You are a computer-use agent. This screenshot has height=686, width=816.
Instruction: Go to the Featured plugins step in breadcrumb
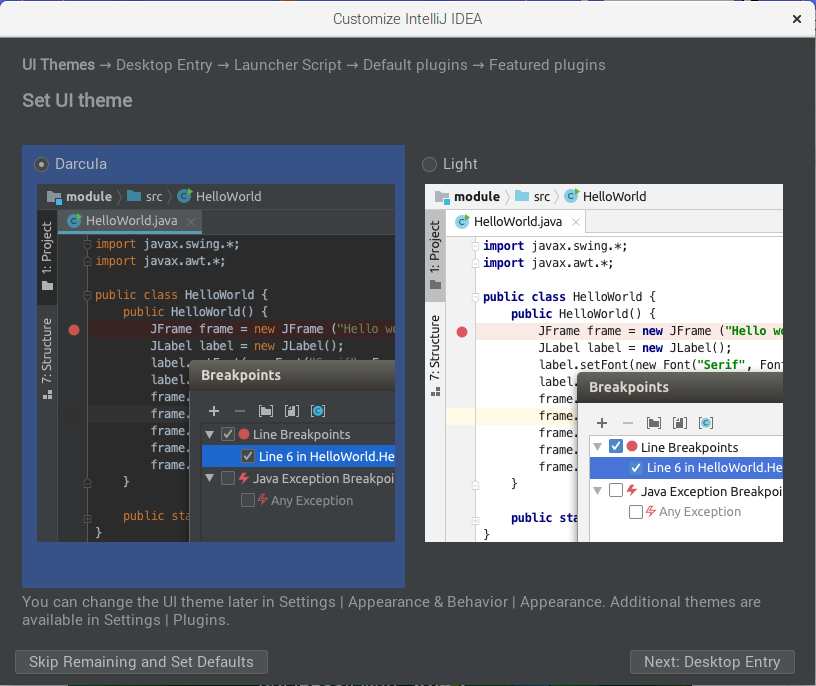tap(547, 65)
